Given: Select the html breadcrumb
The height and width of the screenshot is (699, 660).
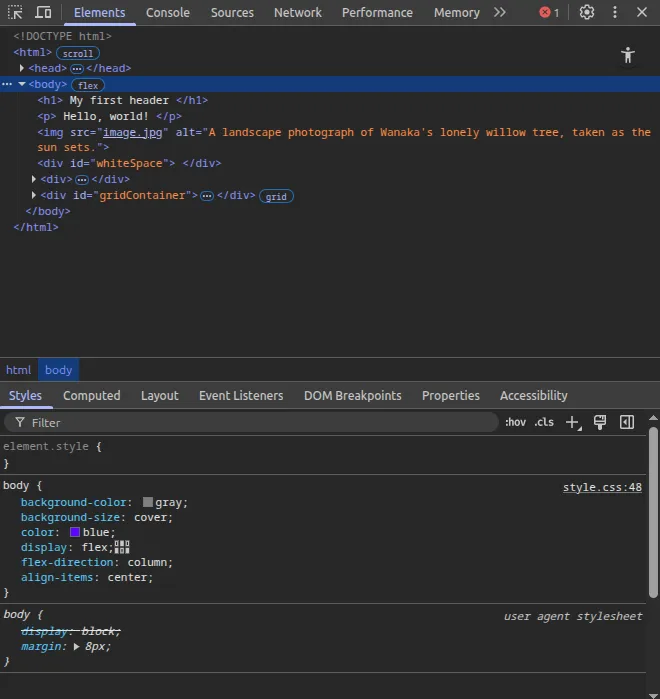Looking at the screenshot, I should (x=18, y=370).
